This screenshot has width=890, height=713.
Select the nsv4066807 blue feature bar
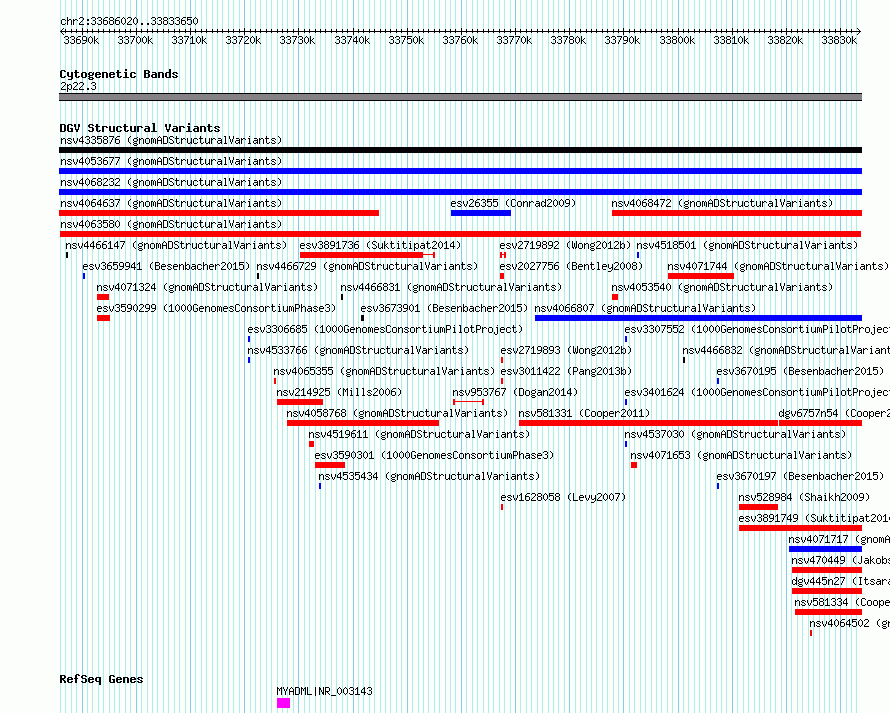[698, 318]
